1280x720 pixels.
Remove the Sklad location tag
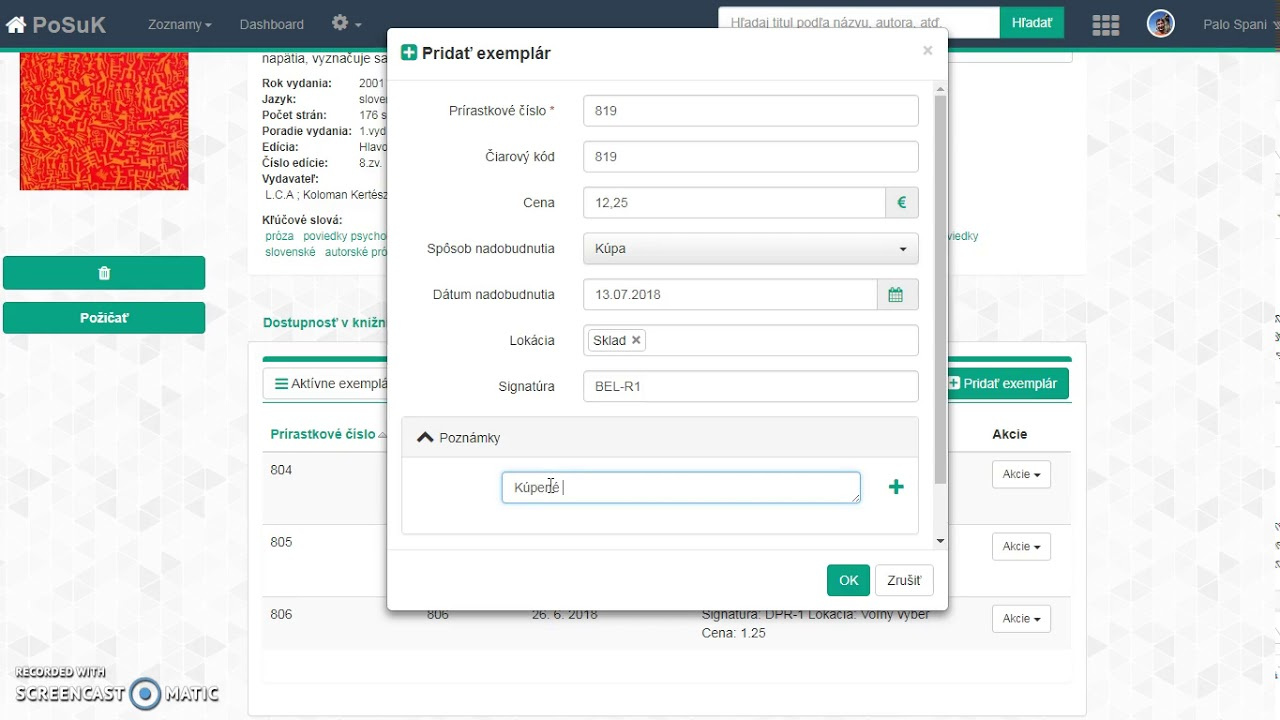click(636, 341)
